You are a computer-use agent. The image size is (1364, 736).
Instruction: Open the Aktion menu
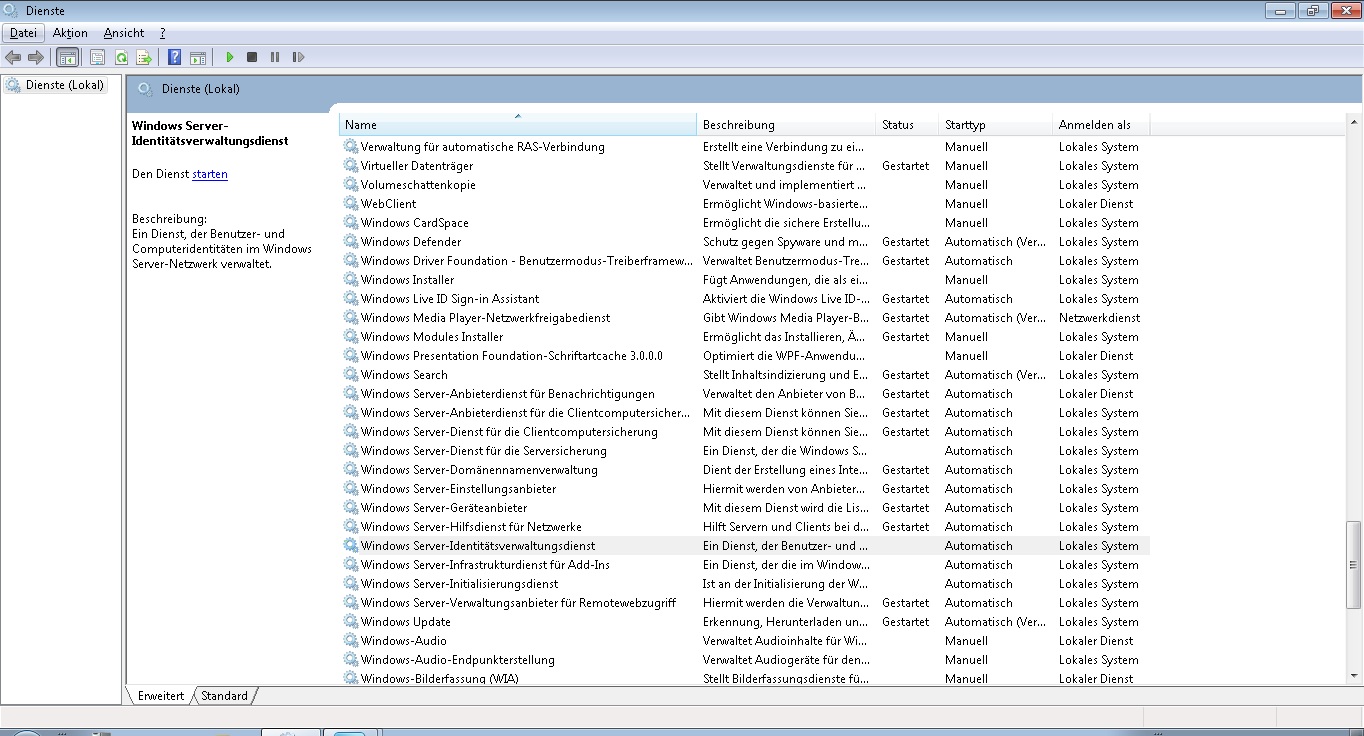[70, 33]
